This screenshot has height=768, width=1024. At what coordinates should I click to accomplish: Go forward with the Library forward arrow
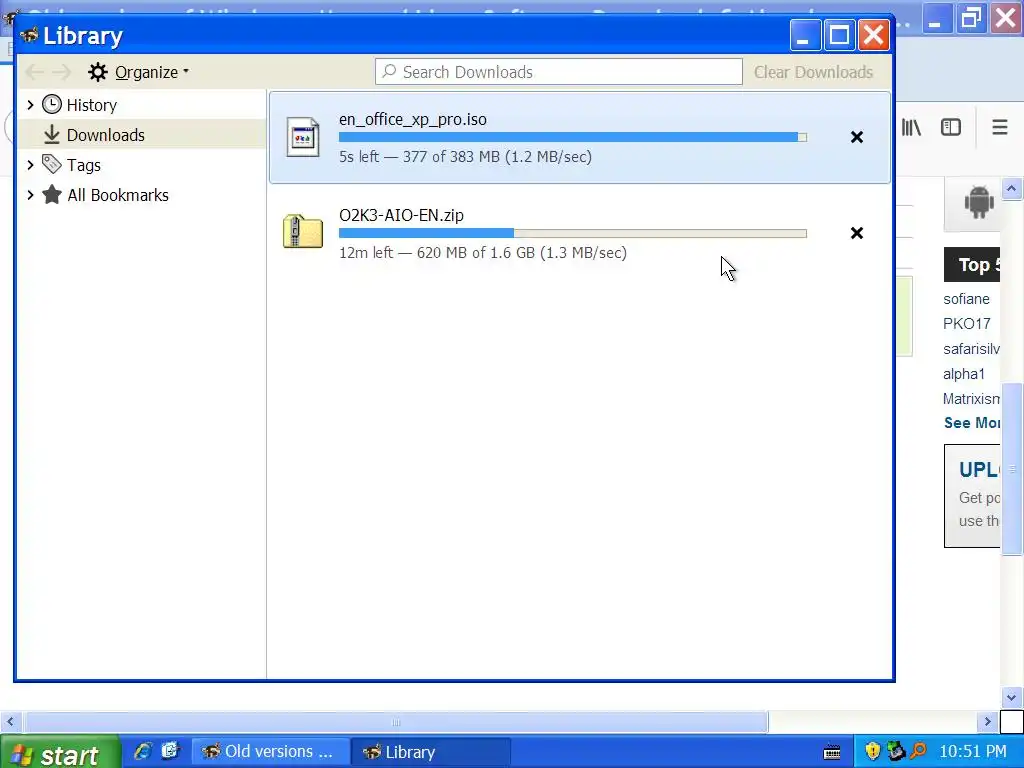tap(61, 72)
